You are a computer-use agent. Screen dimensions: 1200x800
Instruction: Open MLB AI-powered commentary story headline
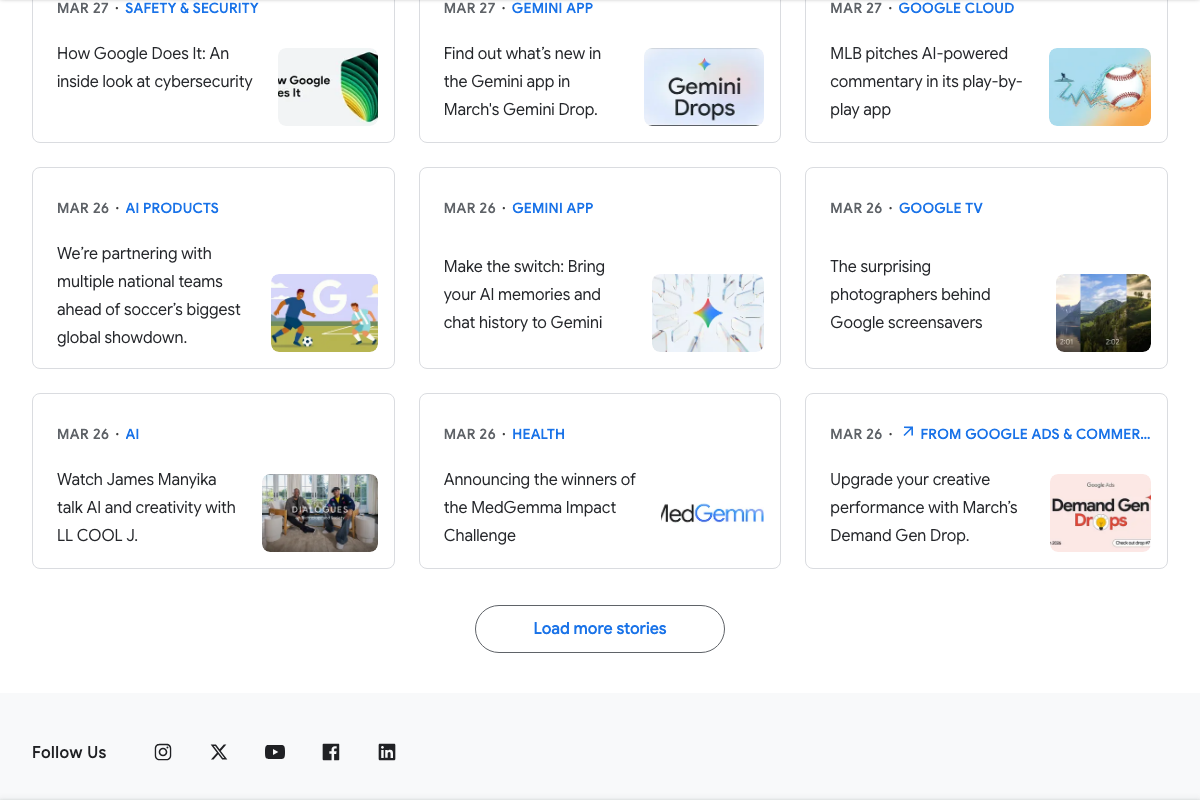pos(926,81)
